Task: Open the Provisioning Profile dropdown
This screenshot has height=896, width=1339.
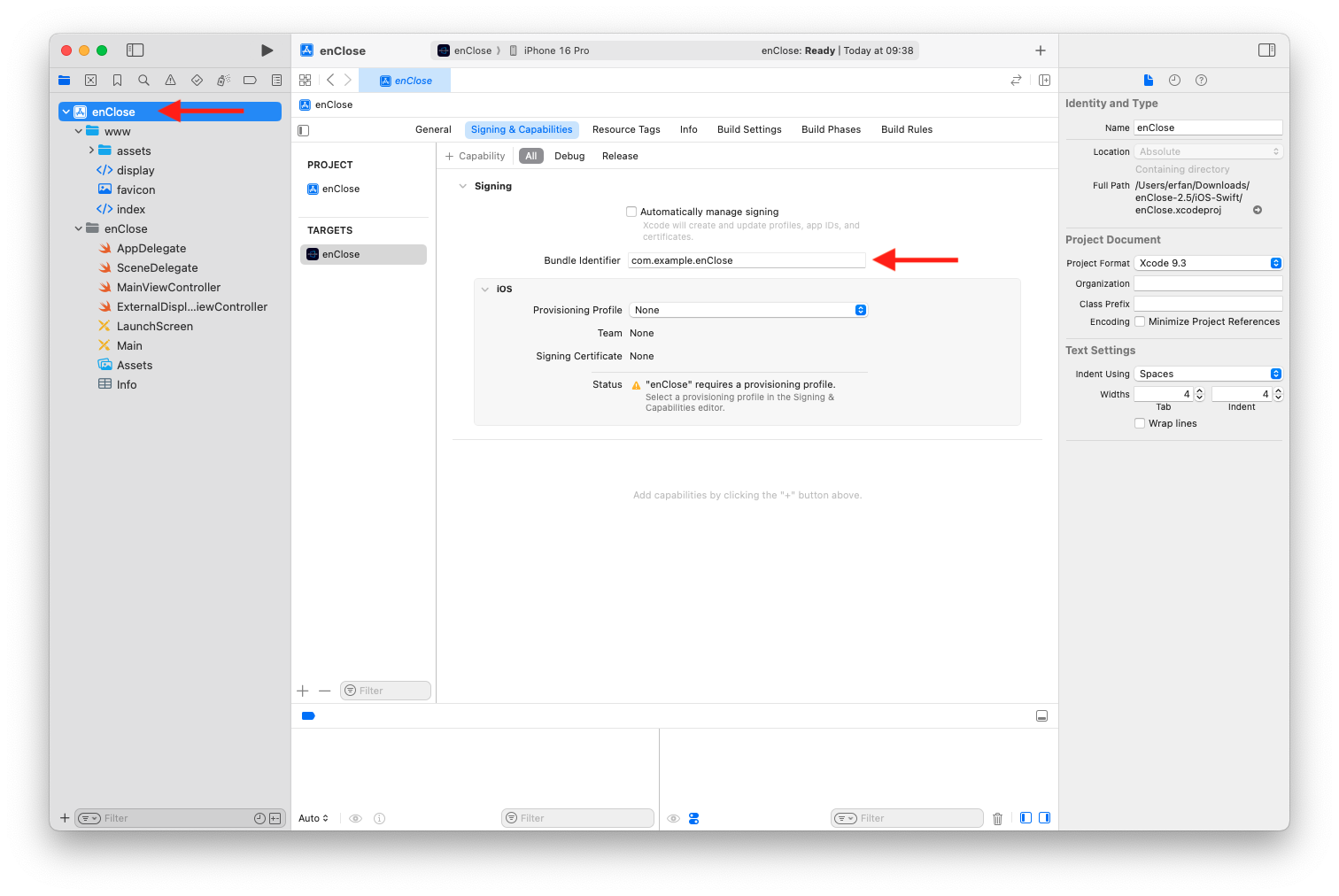Action: [x=748, y=310]
